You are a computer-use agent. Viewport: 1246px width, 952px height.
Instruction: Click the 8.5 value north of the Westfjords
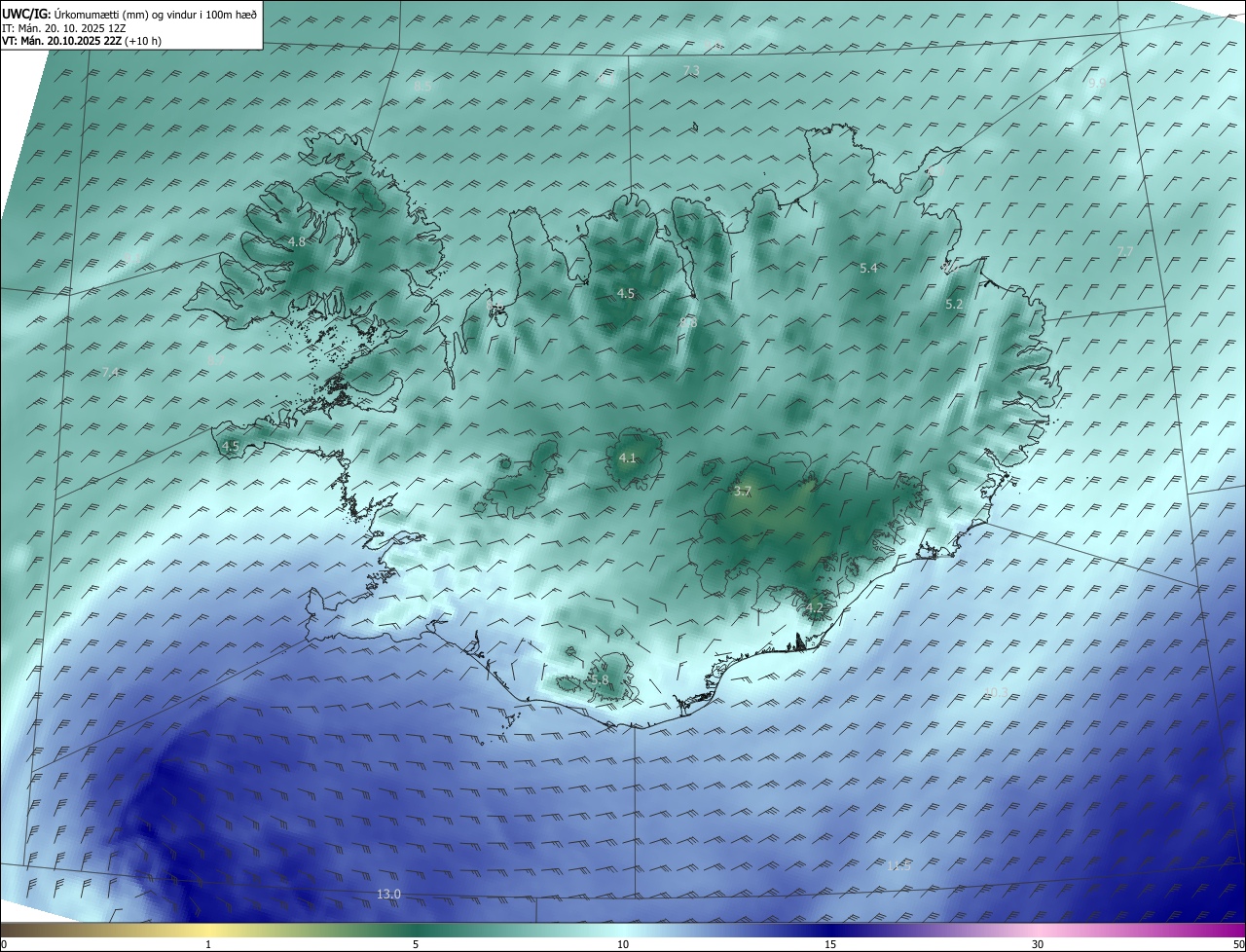coord(422,86)
